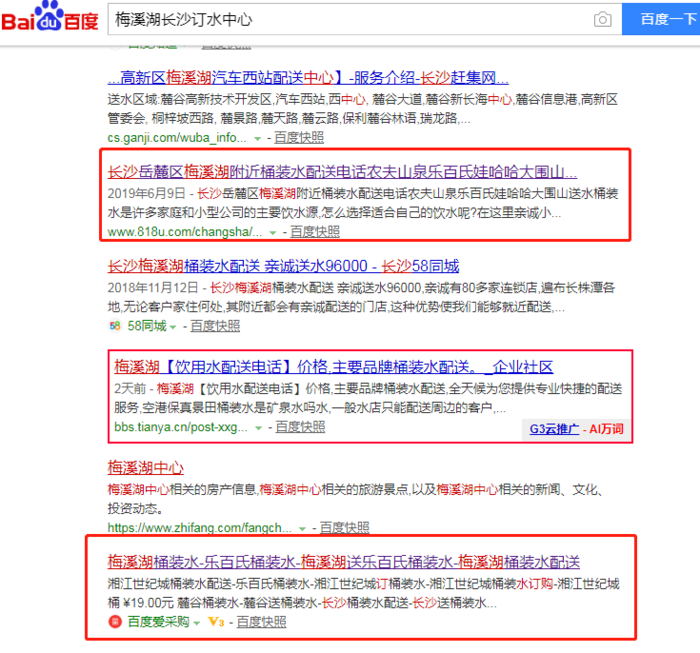Open 百度快照 for the zhifang.com result
Screen dimensions: 700x653
(x=344, y=528)
